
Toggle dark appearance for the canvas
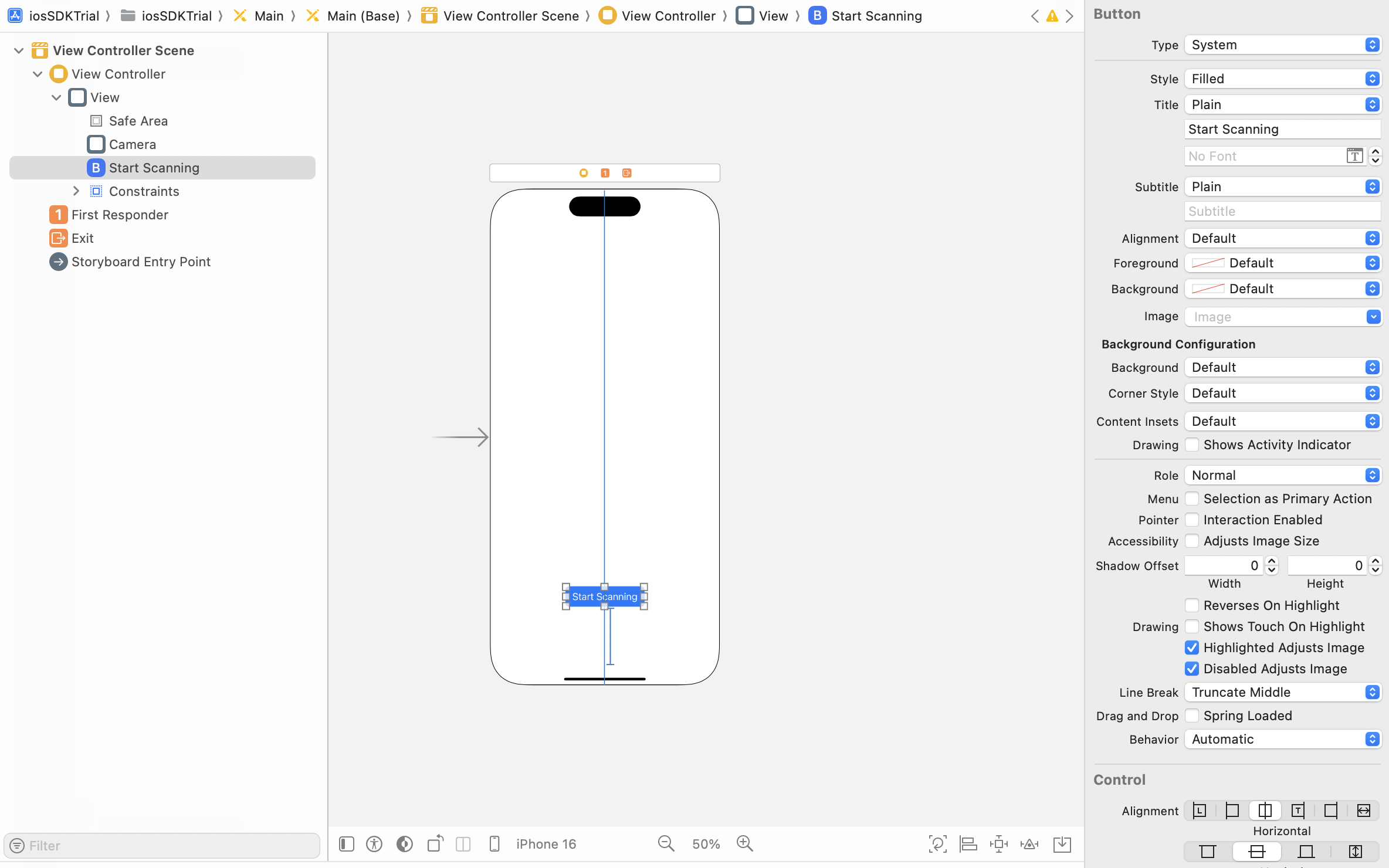tap(404, 843)
